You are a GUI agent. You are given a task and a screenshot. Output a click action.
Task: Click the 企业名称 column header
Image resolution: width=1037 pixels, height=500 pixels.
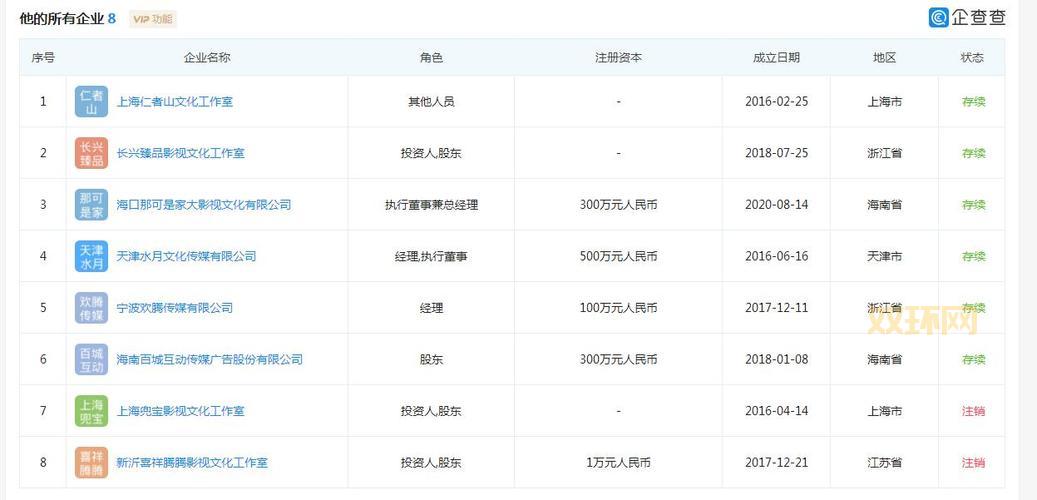tap(207, 58)
